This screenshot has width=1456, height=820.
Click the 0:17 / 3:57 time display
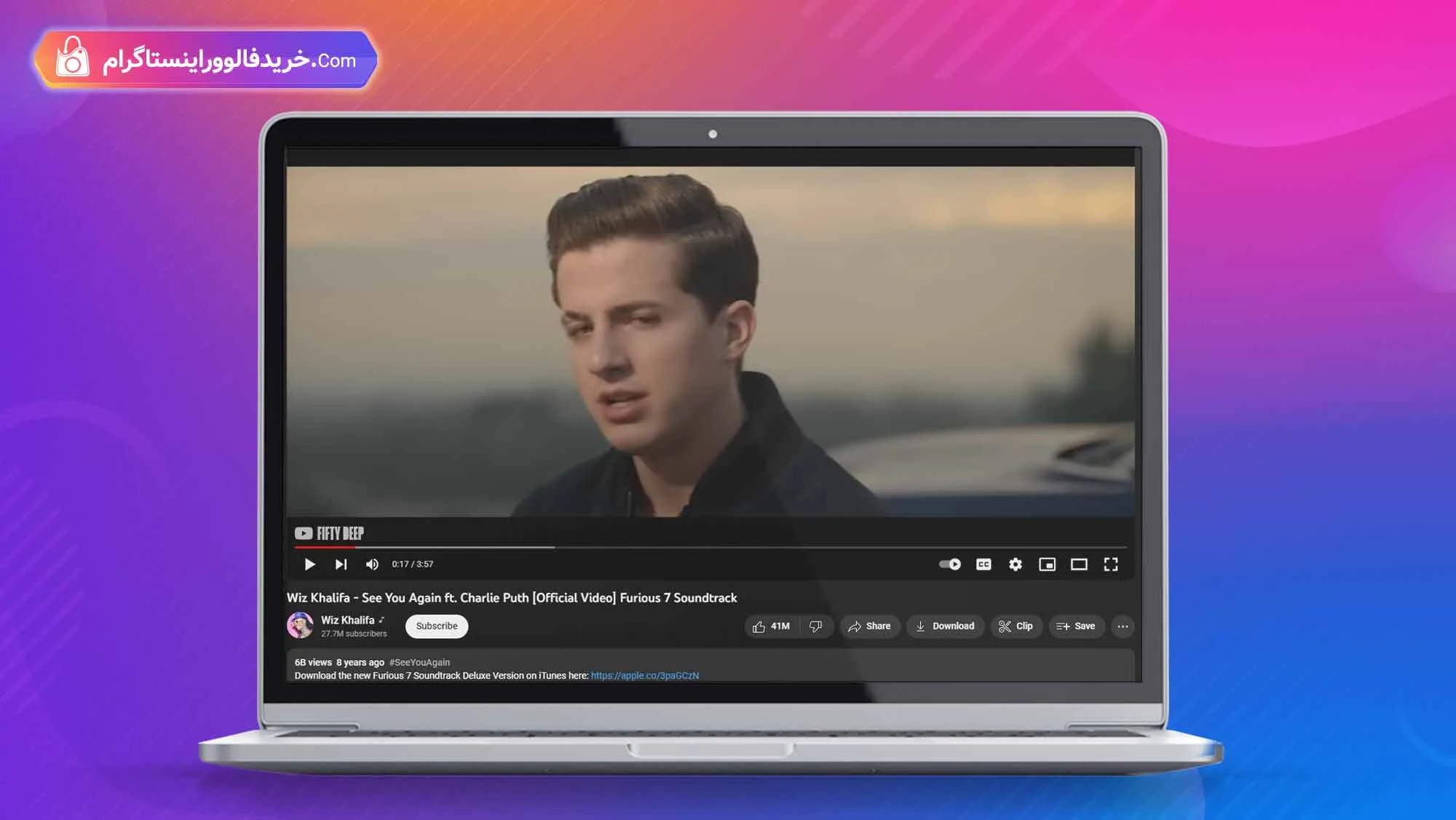(412, 565)
